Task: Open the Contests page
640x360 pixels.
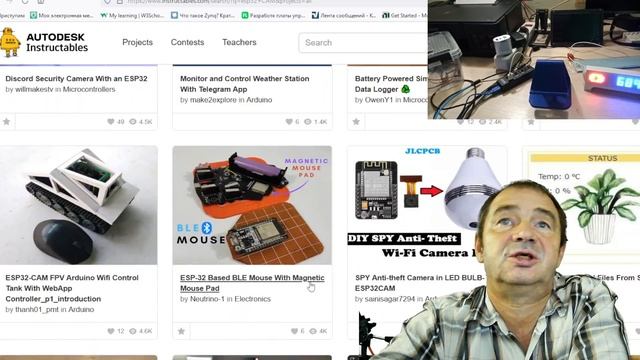Action: tap(187, 42)
